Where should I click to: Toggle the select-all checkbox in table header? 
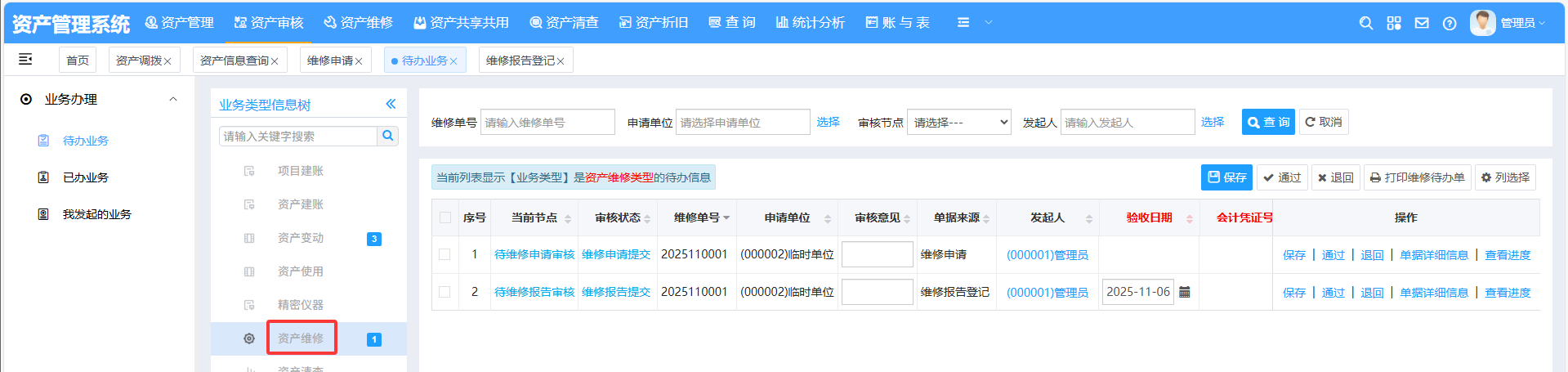pos(444,217)
